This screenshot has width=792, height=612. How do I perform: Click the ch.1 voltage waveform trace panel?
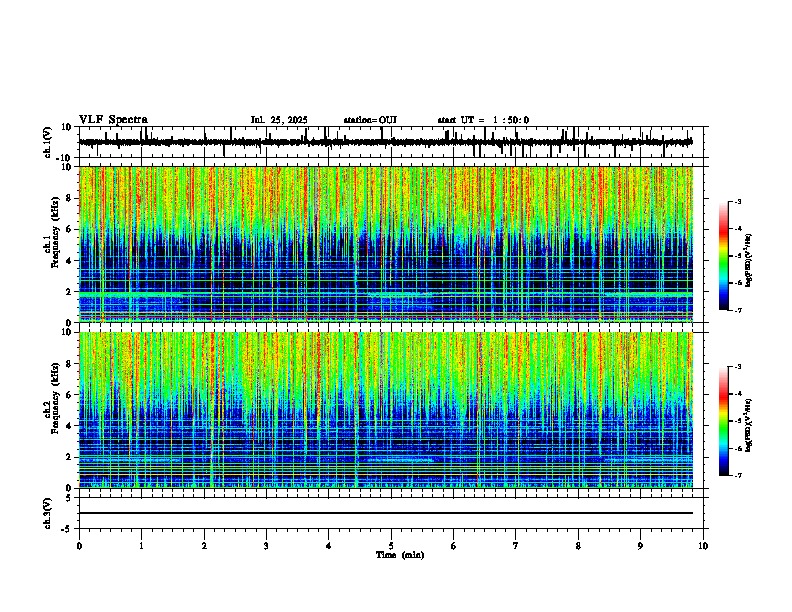click(x=391, y=142)
